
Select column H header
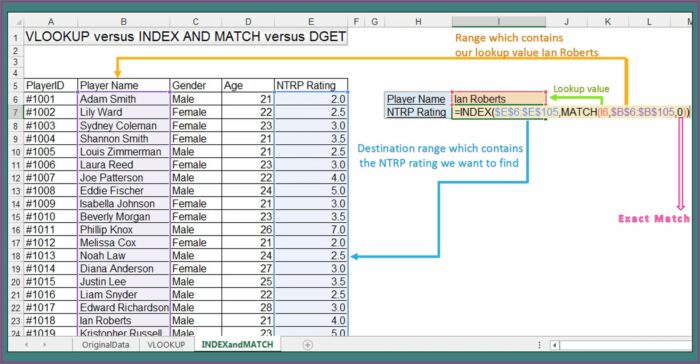coord(418,21)
